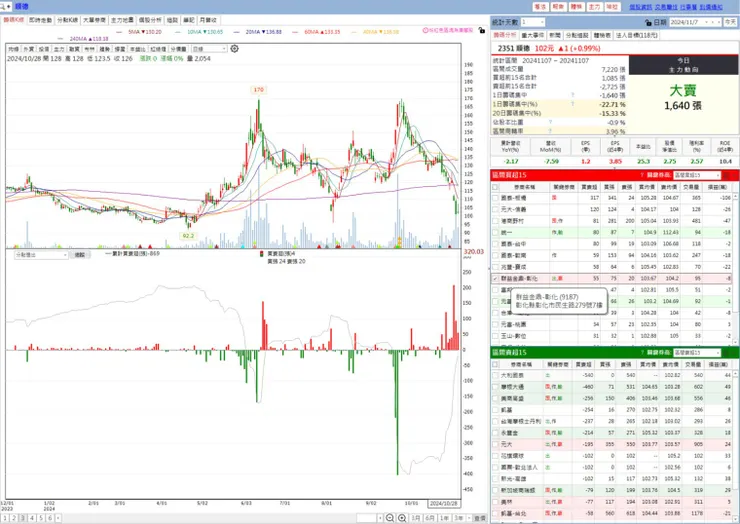
Task: Open the 日線 period dropdown
Action: (x=209, y=49)
